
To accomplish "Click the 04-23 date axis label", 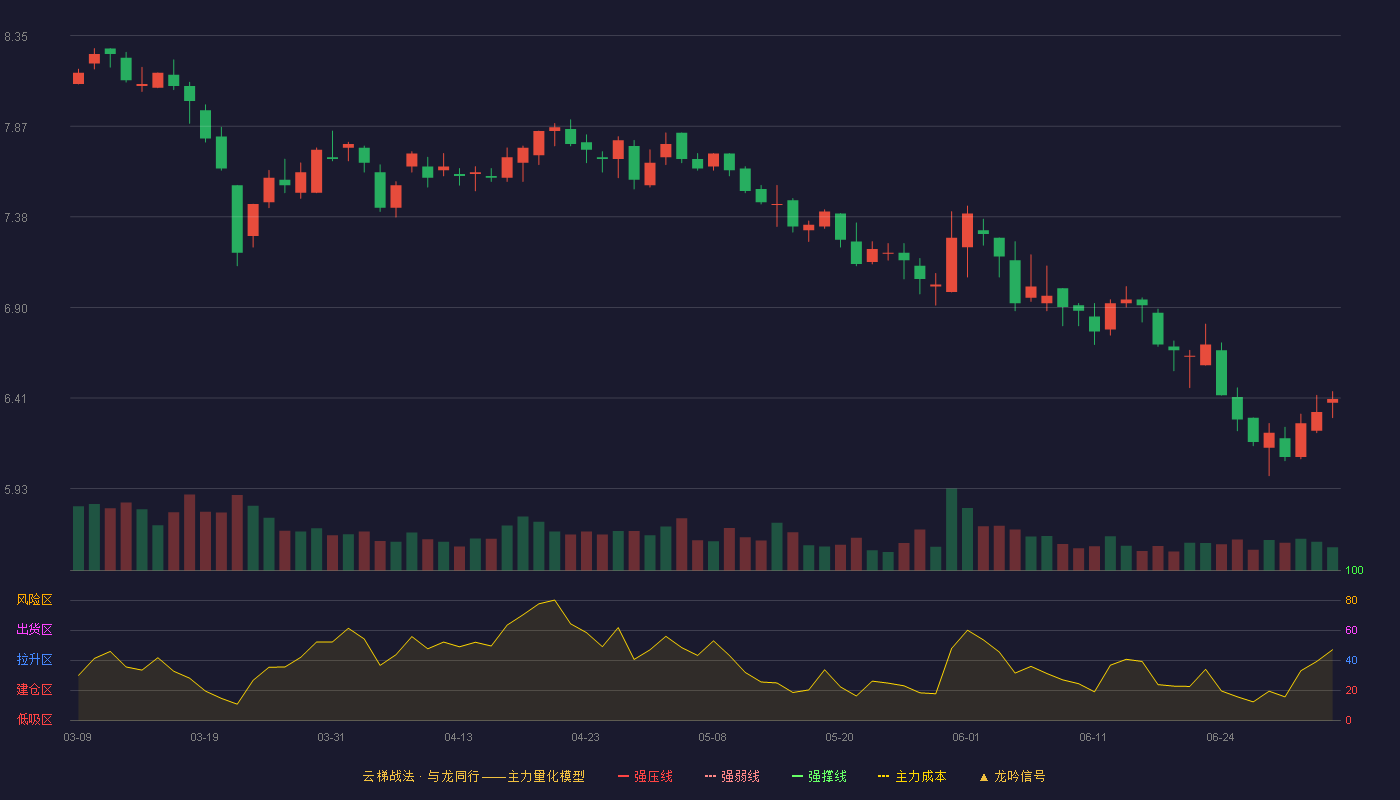I will (x=585, y=737).
